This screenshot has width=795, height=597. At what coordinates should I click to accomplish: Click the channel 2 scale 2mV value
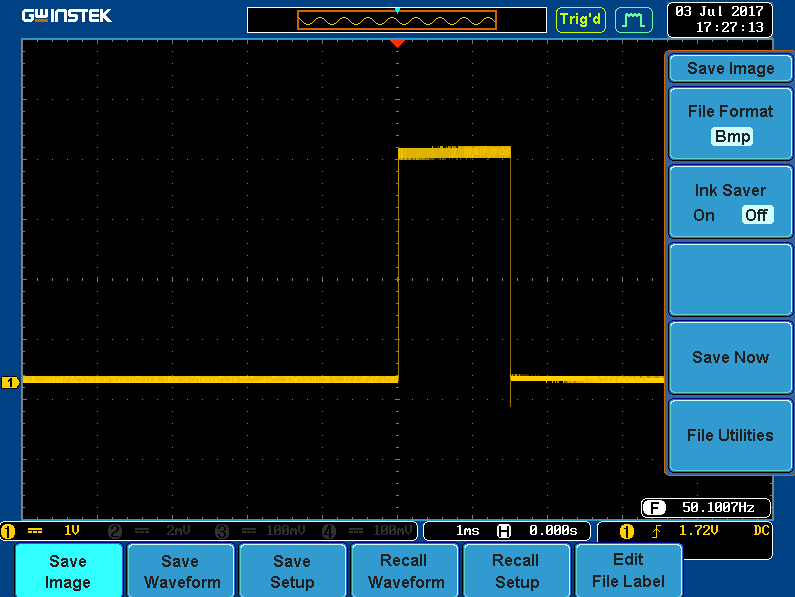(178, 531)
